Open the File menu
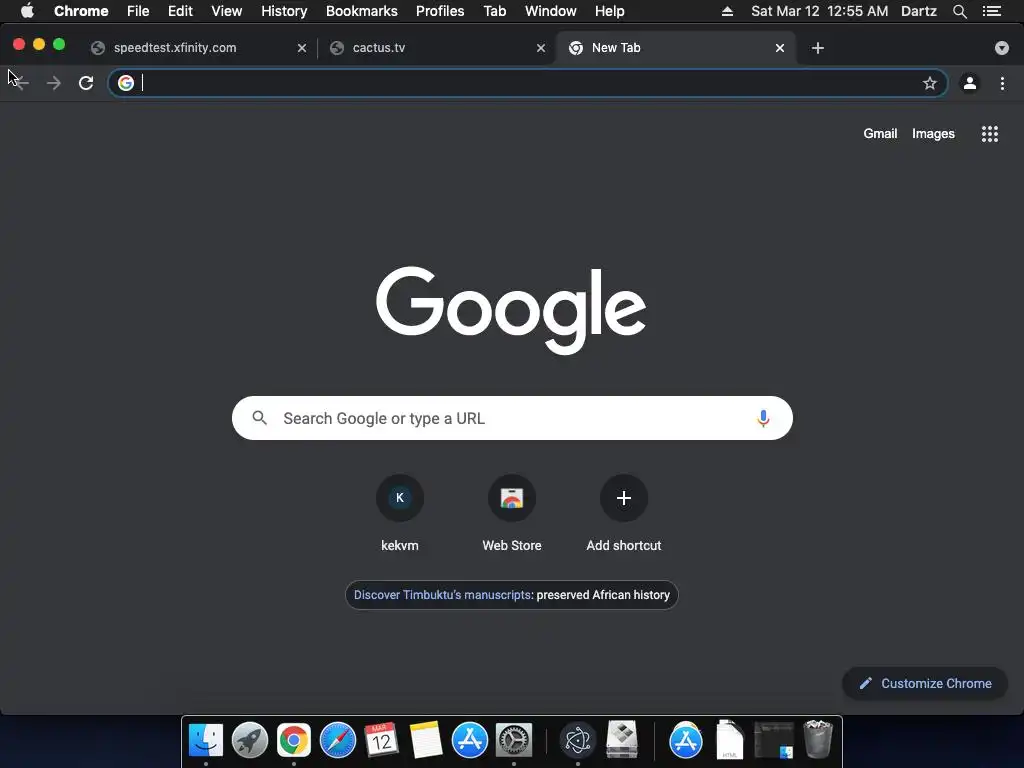Image resolution: width=1024 pixels, height=768 pixels. tap(138, 11)
